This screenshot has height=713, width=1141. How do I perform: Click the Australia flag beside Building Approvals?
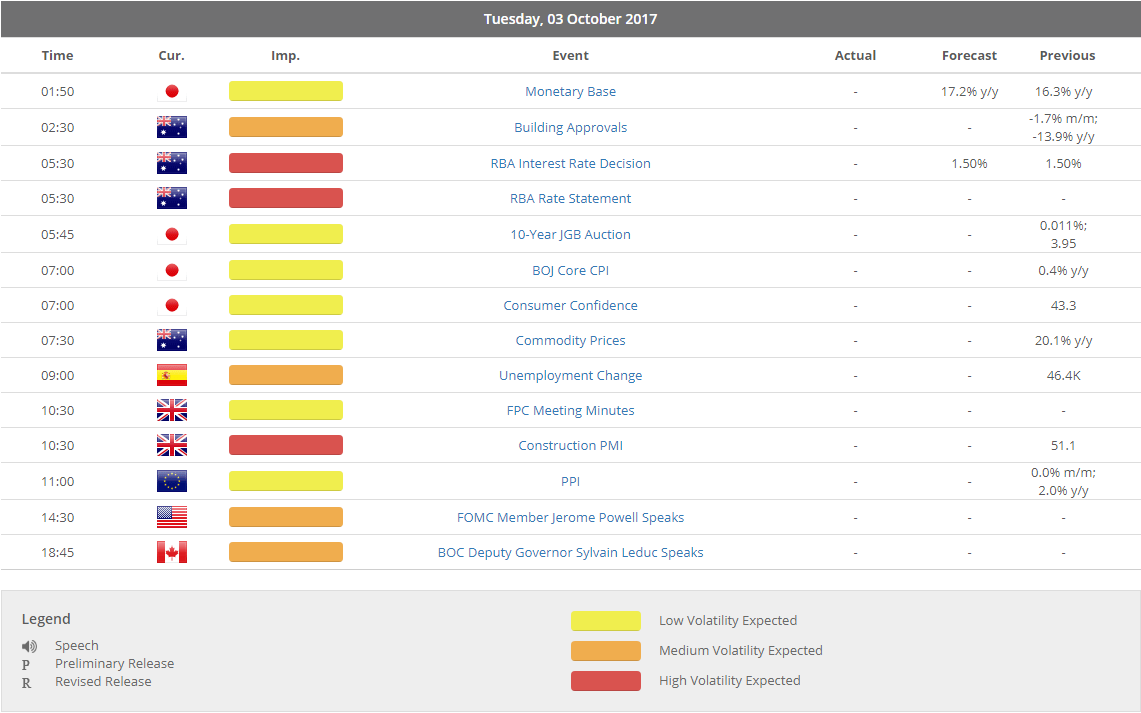point(171,127)
